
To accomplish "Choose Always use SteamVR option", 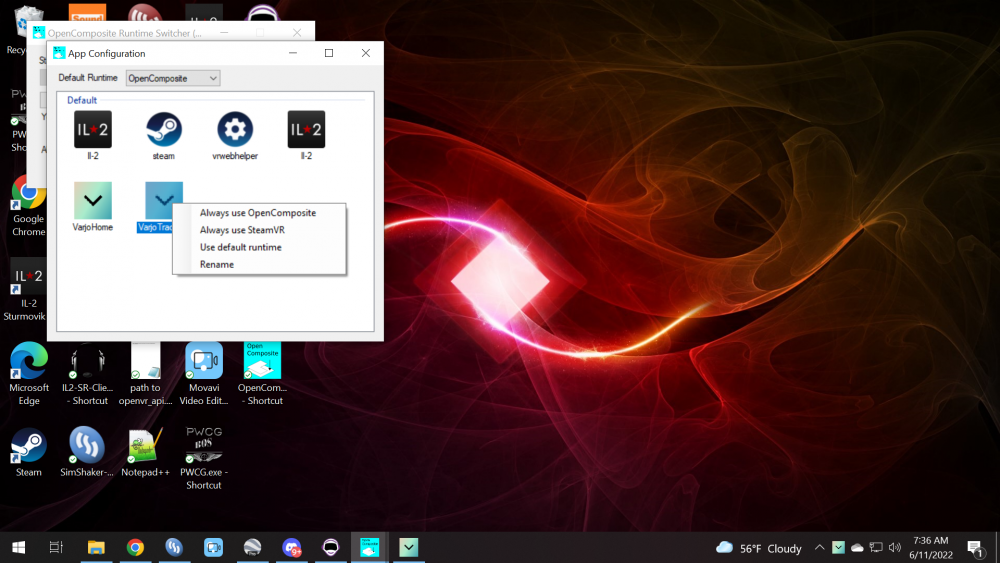I will tap(242, 230).
